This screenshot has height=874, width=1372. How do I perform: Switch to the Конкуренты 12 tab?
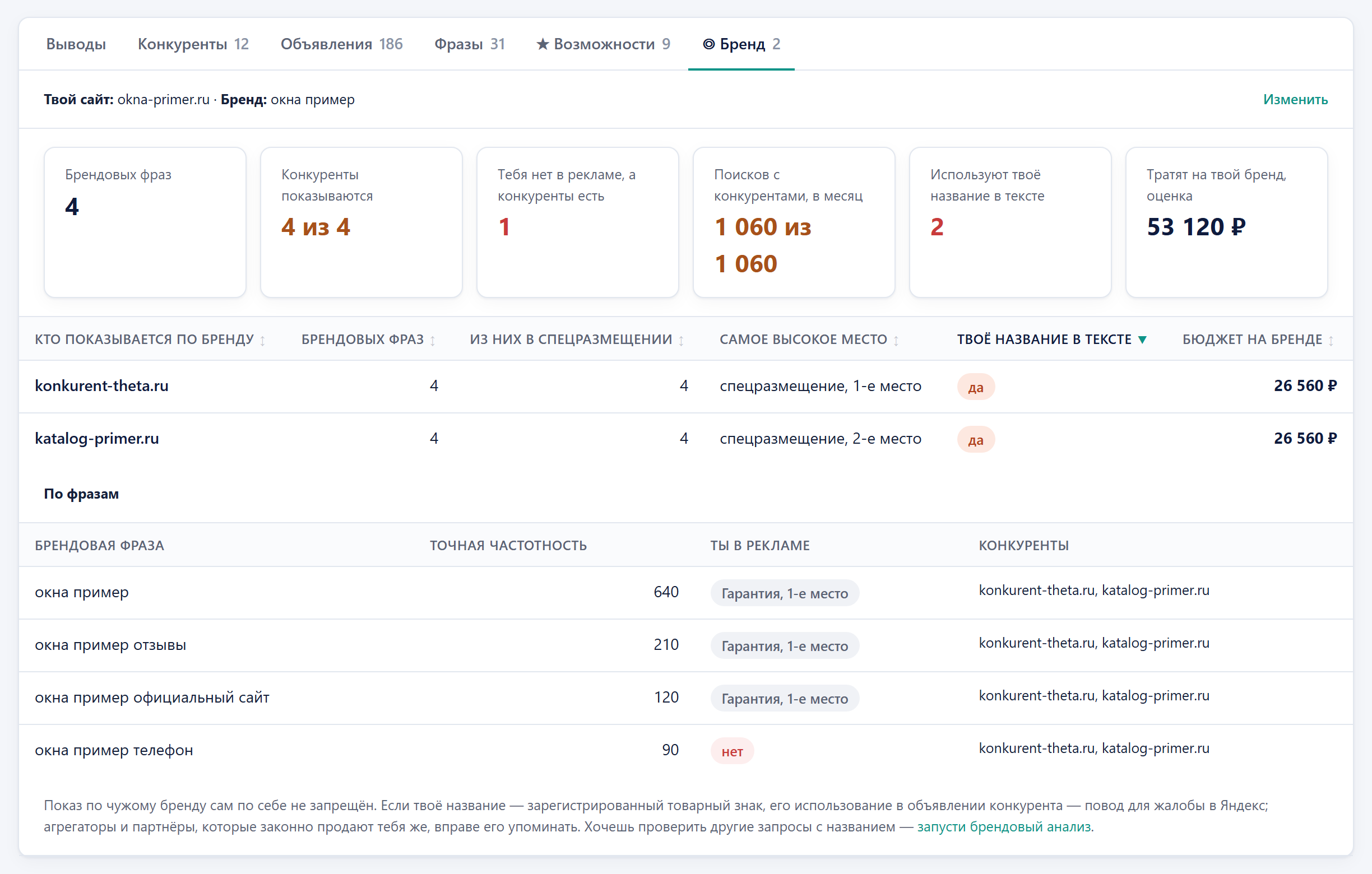[193, 44]
